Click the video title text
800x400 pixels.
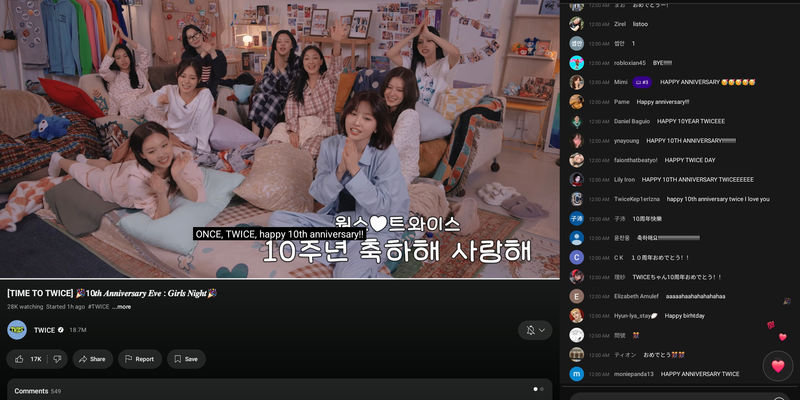[112, 293]
